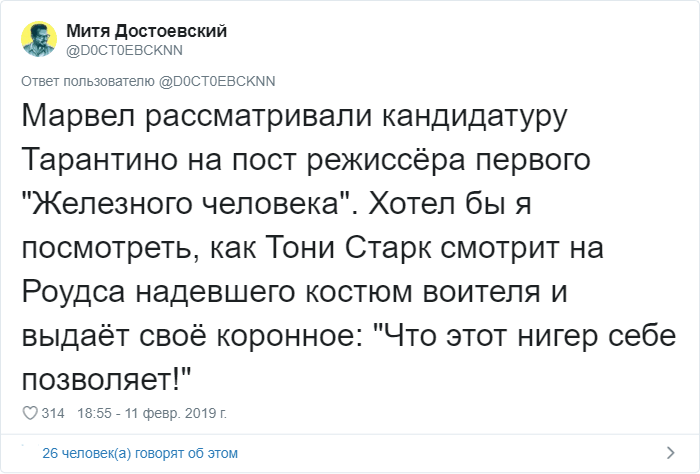This screenshot has height=474, width=700.
Task: Open the @D0CT0EBCKNN handle under the author name
Action: (125, 50)
